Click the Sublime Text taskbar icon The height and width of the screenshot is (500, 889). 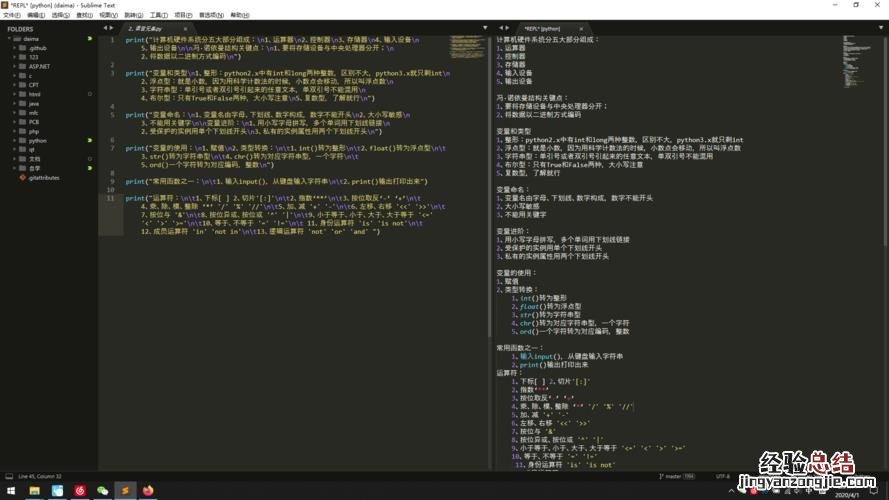coord(125,491)
